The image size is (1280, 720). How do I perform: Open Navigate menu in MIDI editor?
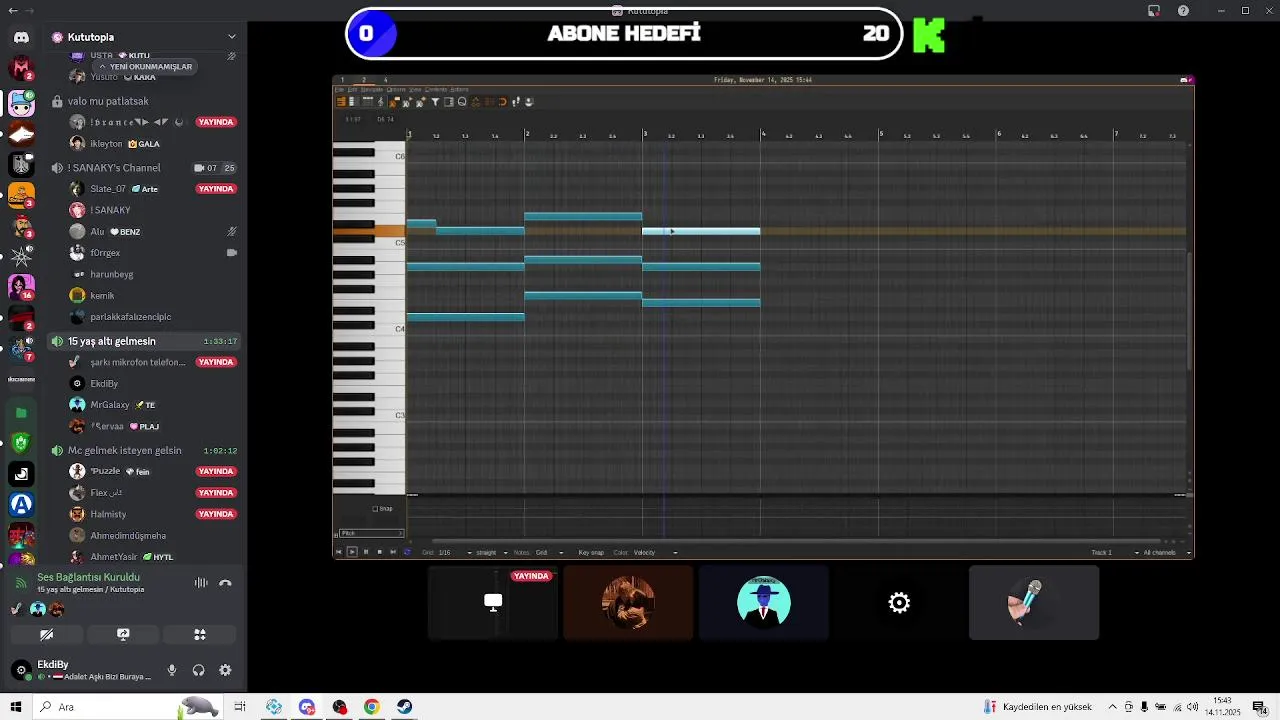click(370, 89)
